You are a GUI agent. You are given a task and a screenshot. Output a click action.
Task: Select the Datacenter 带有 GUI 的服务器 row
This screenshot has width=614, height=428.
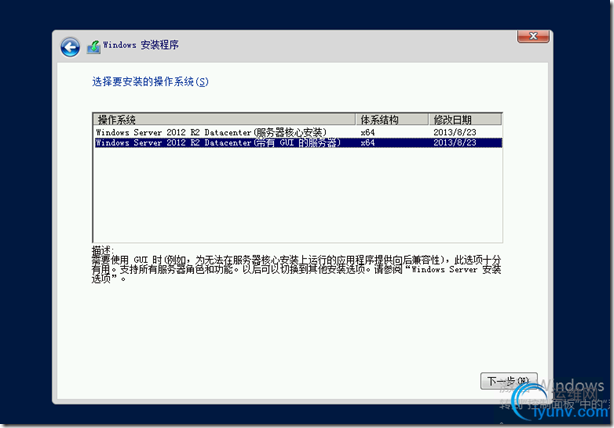(298, 143)
